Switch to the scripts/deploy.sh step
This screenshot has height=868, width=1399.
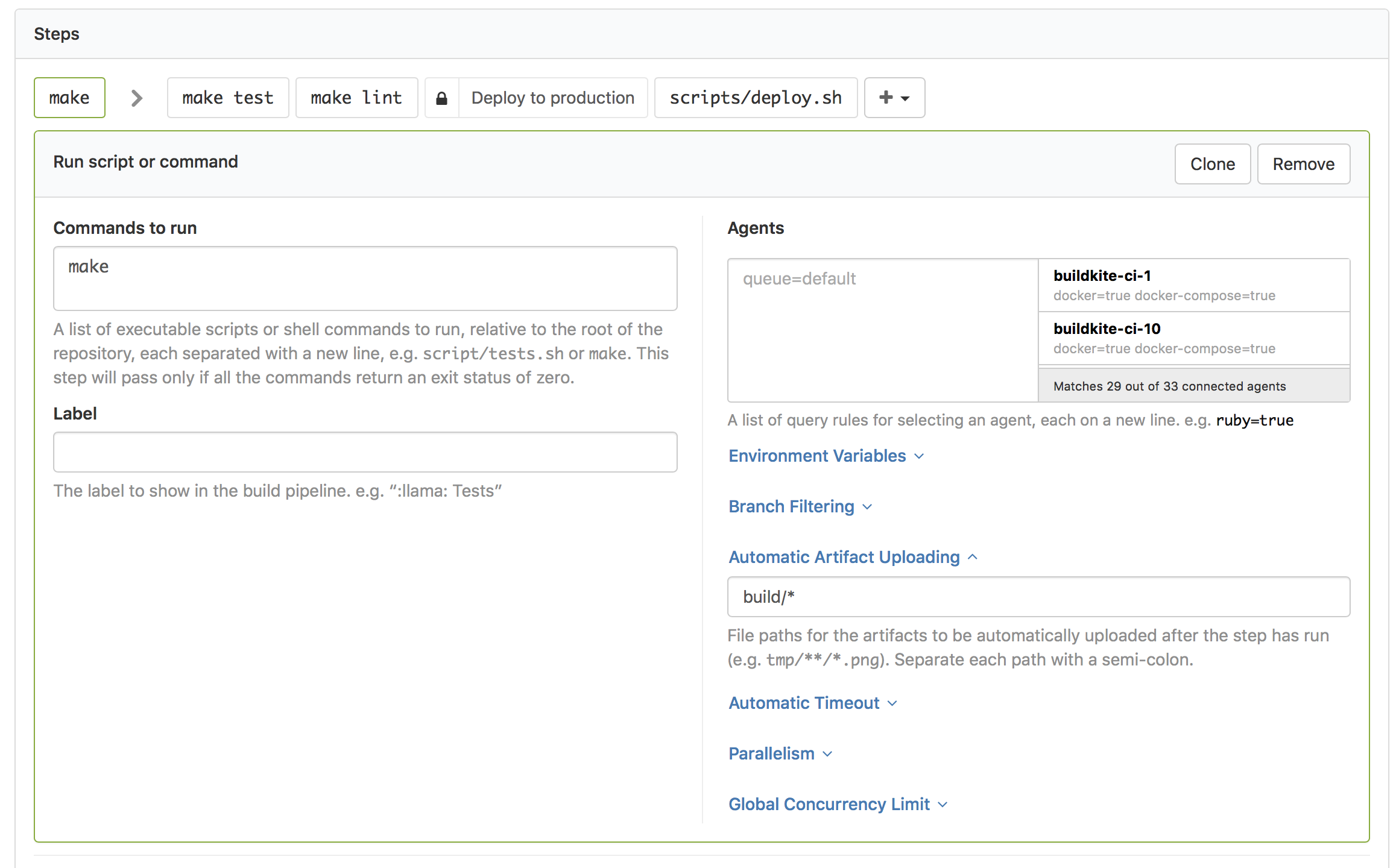[756, 98]
